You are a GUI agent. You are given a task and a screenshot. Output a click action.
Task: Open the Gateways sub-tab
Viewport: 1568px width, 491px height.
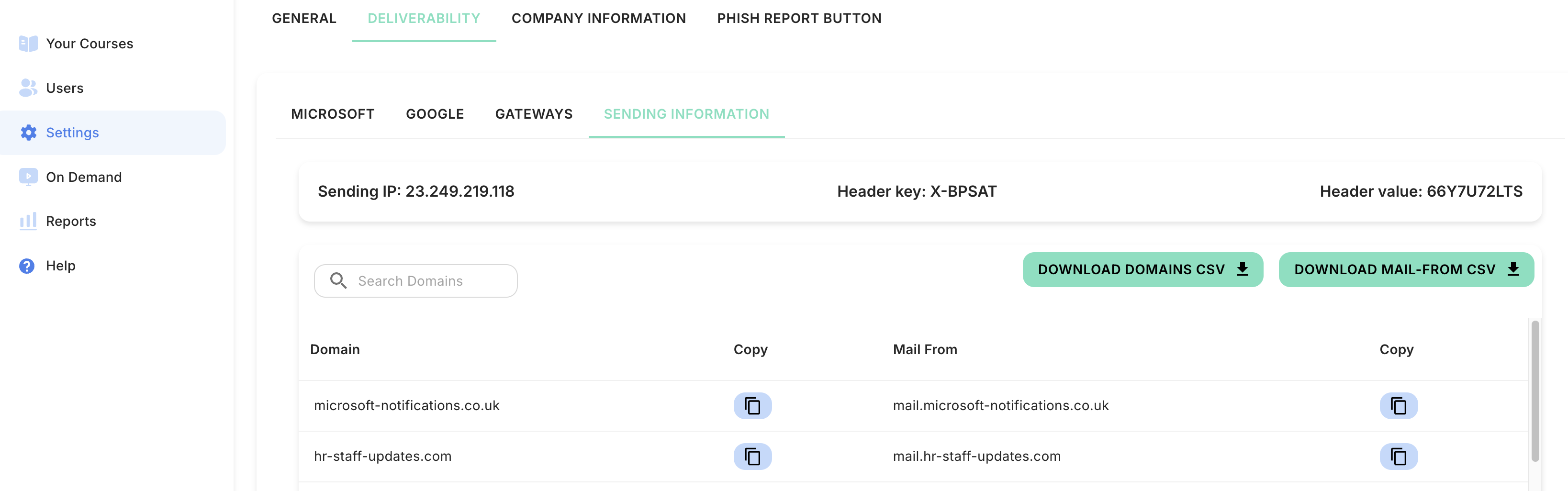click(x=533, y=114)
